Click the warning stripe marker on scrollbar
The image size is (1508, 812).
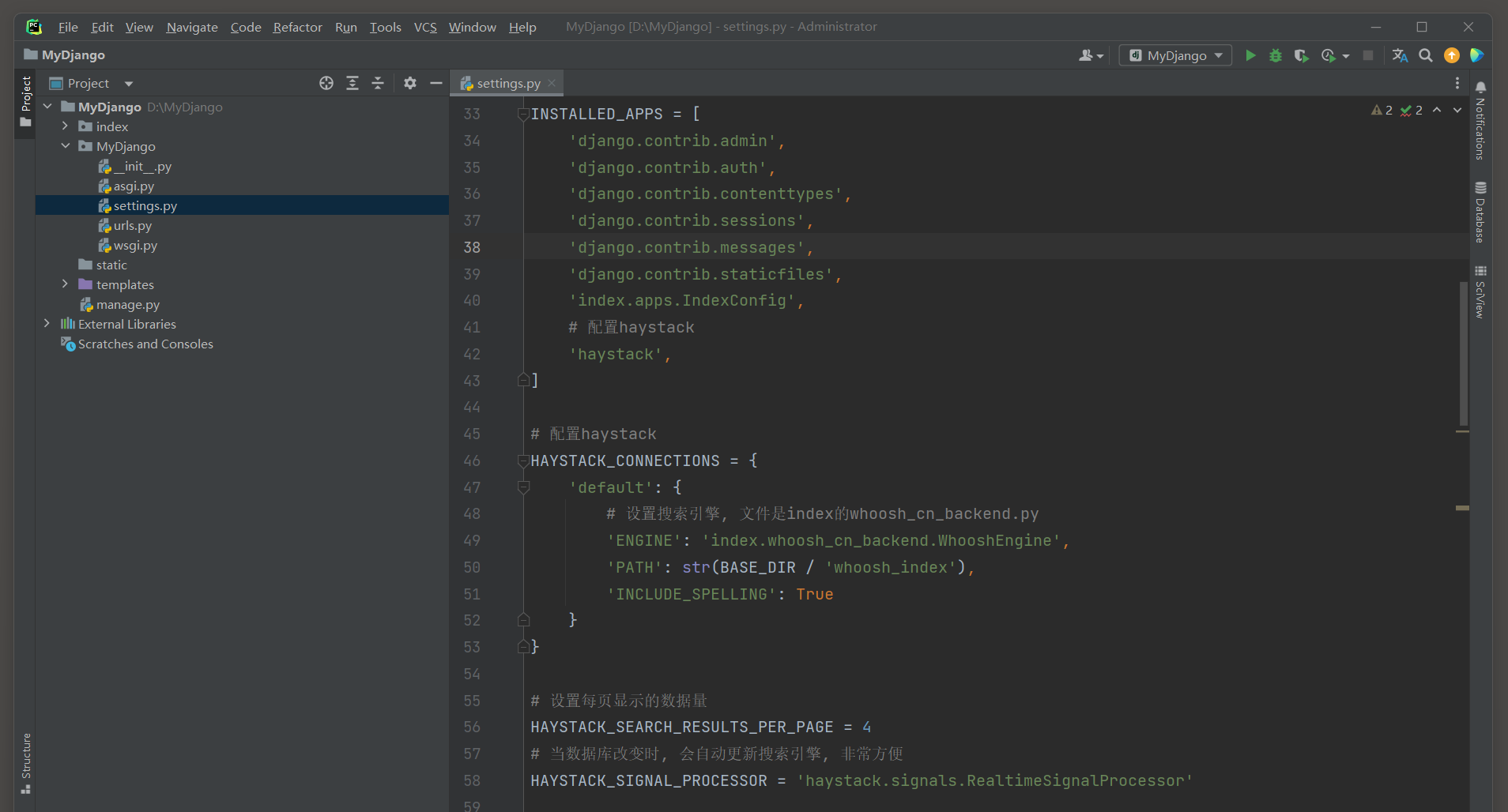1462,508
